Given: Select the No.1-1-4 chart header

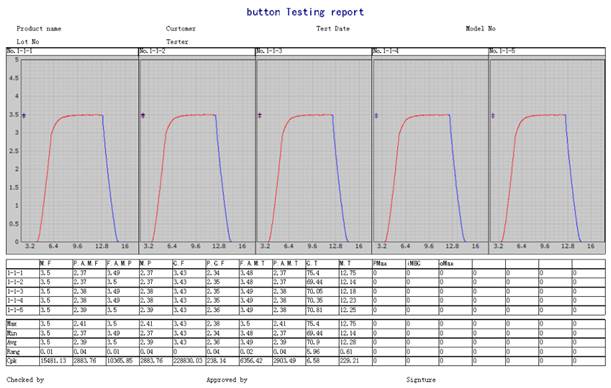Looking at the screenshot, I should coord(430,51).
